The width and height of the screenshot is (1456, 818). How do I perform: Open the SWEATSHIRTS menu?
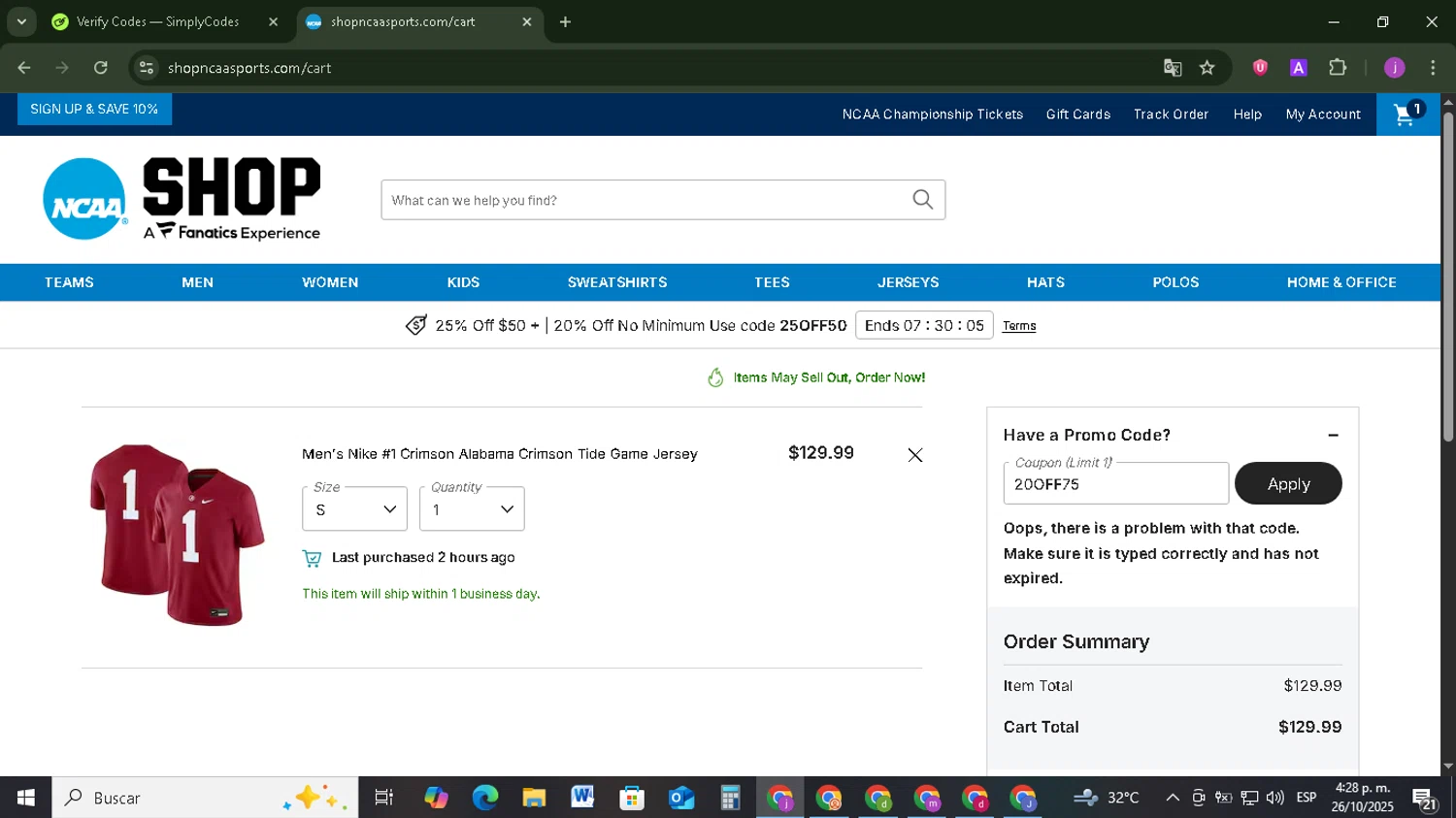[617, 282]
